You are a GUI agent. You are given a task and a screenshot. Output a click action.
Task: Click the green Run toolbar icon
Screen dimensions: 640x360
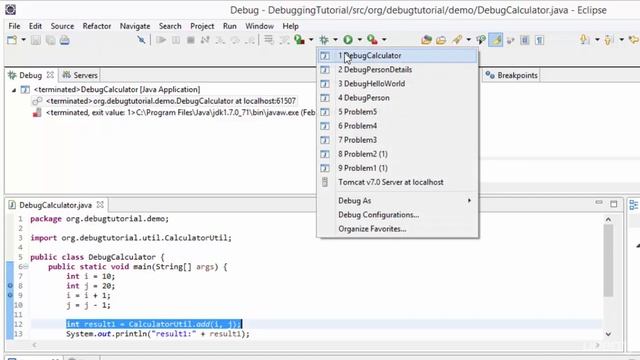tap(348, 40)
